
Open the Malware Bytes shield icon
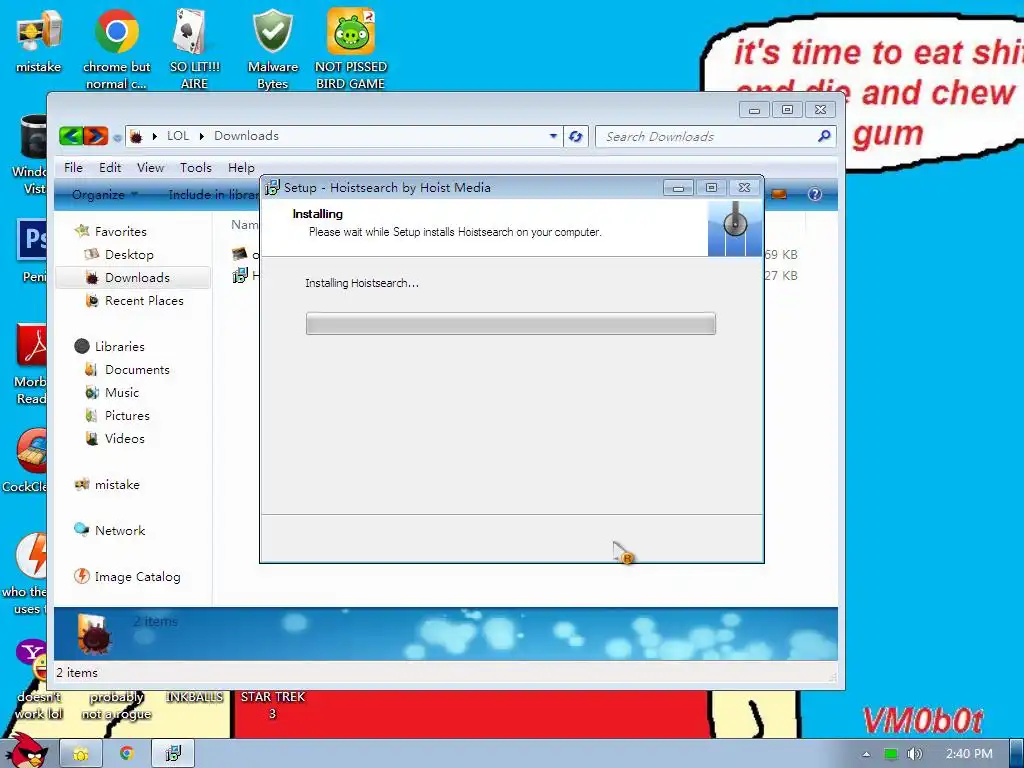pyautogui.click(x=272, y=49)
